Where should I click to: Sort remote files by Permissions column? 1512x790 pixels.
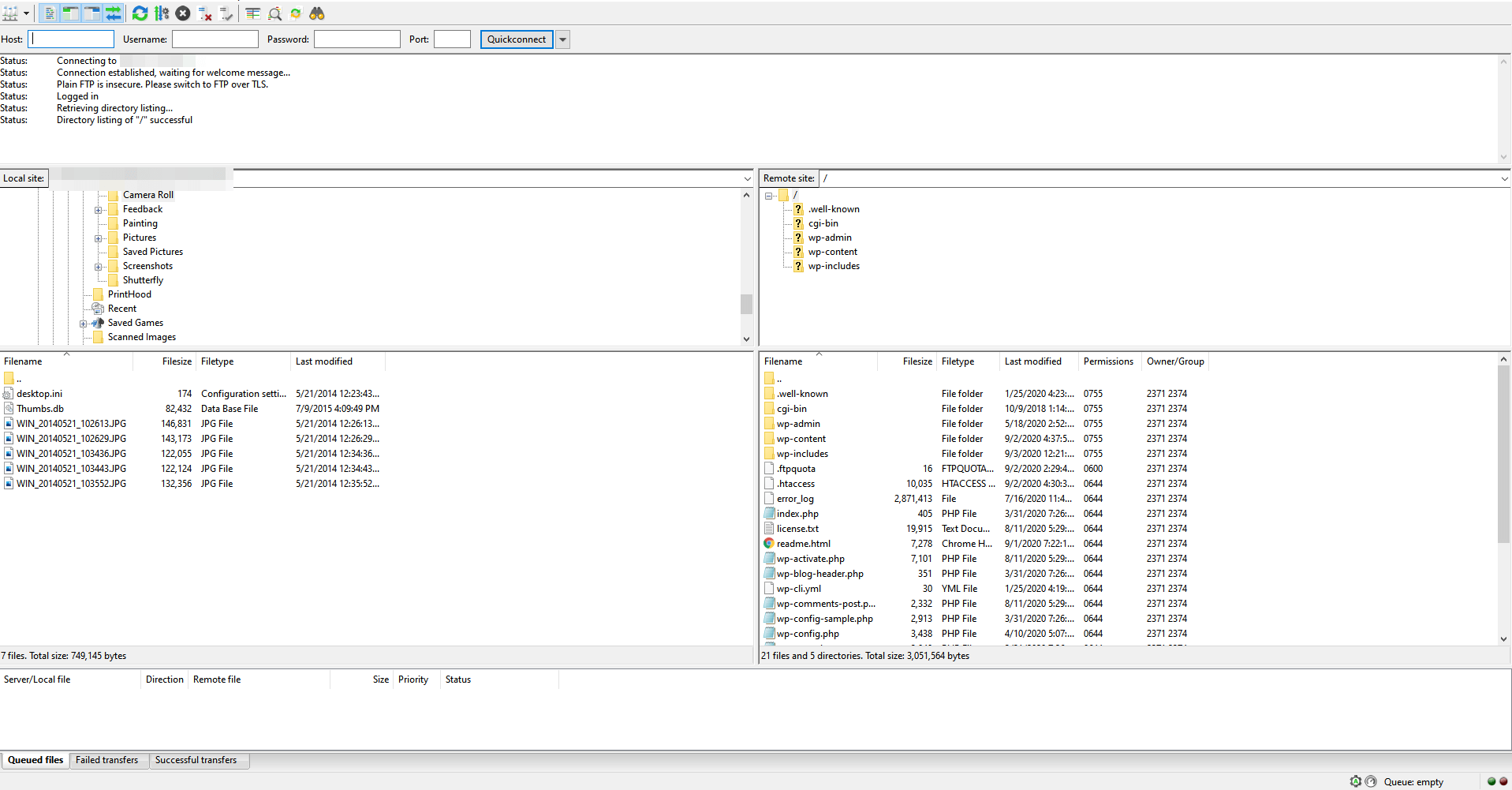pos(1108,361)
